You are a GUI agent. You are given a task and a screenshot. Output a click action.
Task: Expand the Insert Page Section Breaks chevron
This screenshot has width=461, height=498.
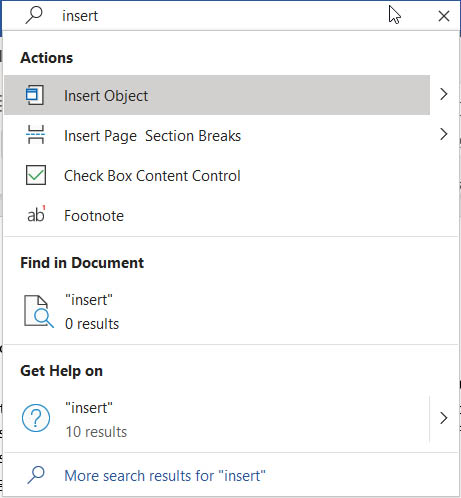pyautogui.click(x=444, y=135)
